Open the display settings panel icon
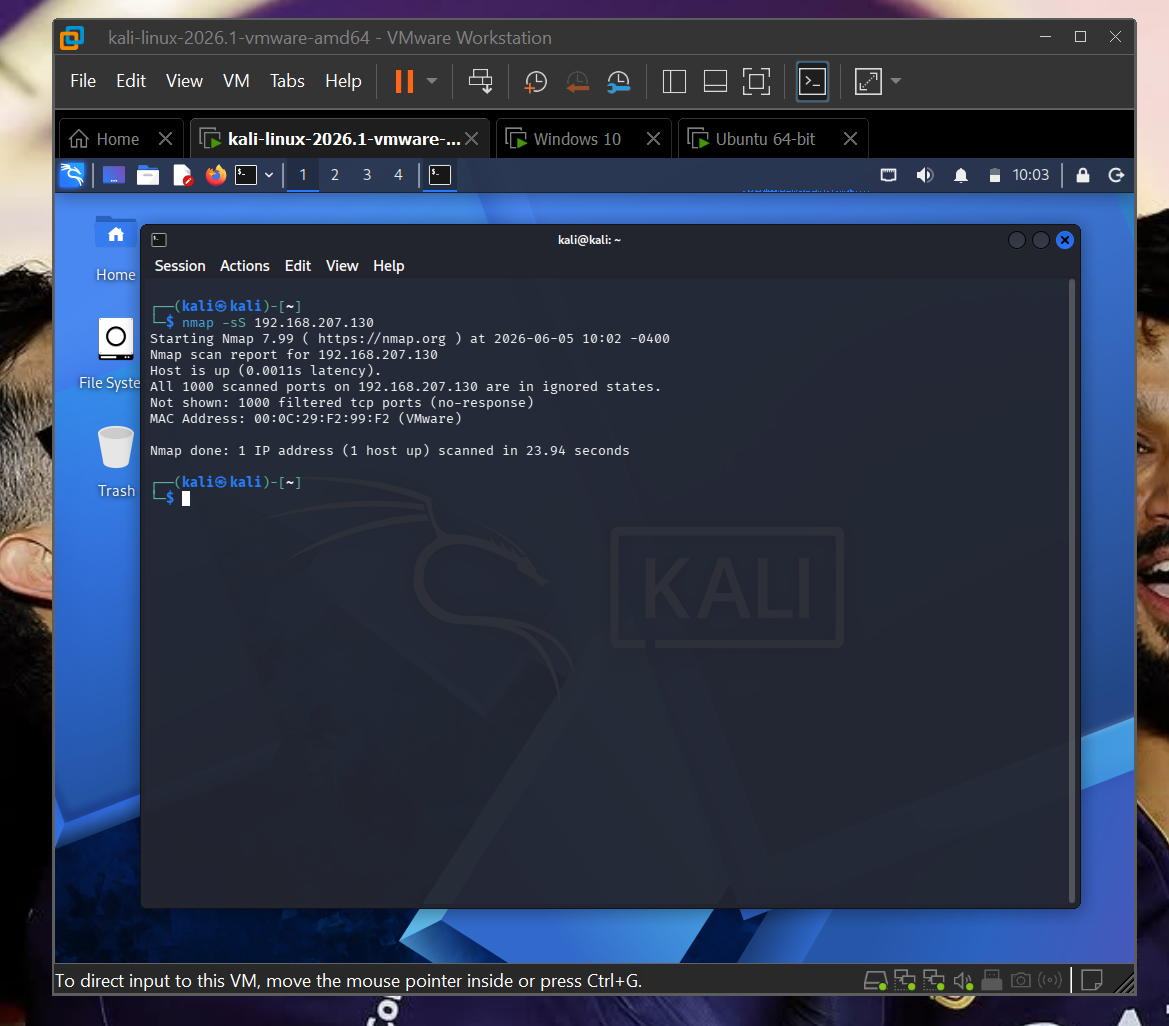 click(x=888, y=175)
